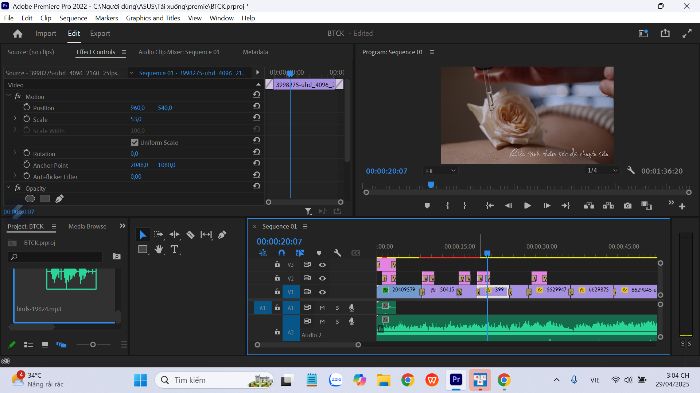Click Mark Out button
Image resolution: width=700 pixels, height=393 pixels.
(x=465, y=205)
